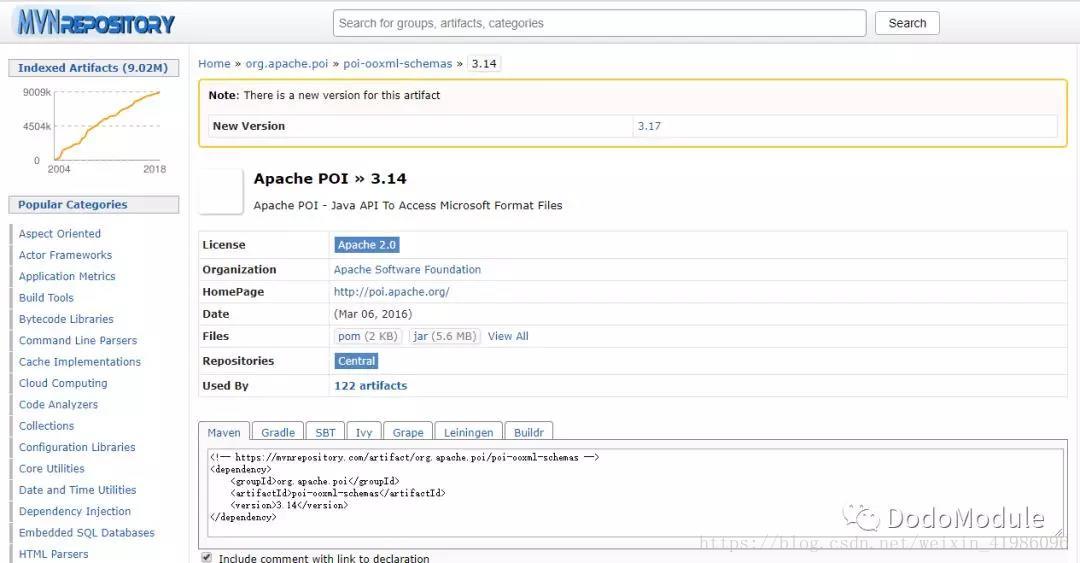Switch to the Buildr tab
This screenshot has width=1080, height=563.
click(528, 432)
